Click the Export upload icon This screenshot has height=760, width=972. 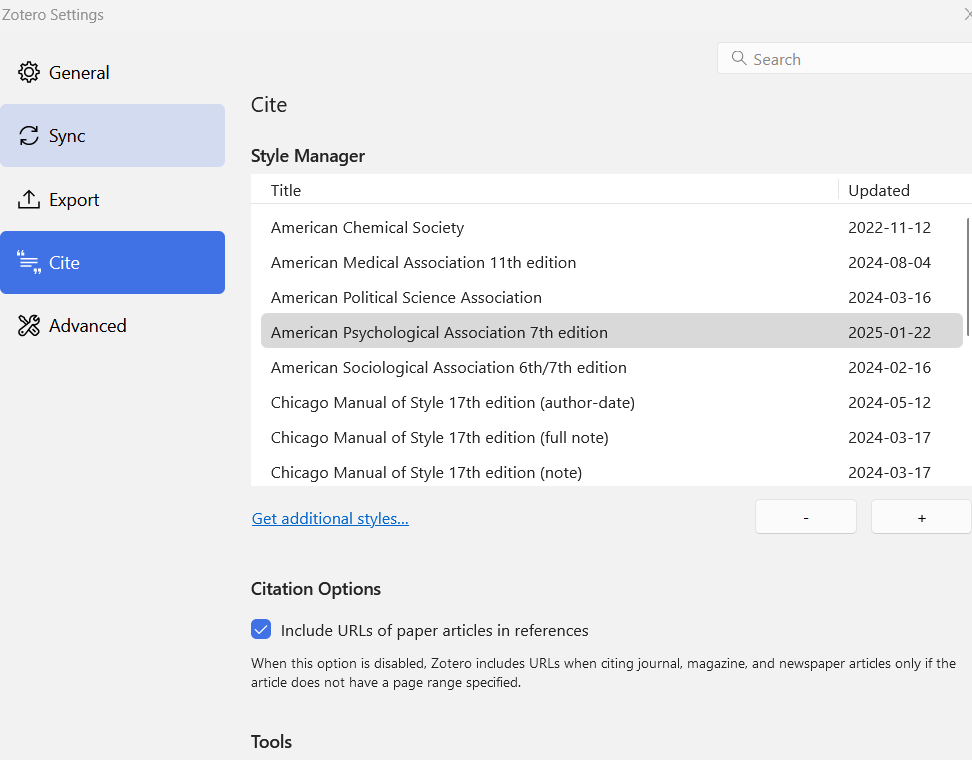(29, 200)
